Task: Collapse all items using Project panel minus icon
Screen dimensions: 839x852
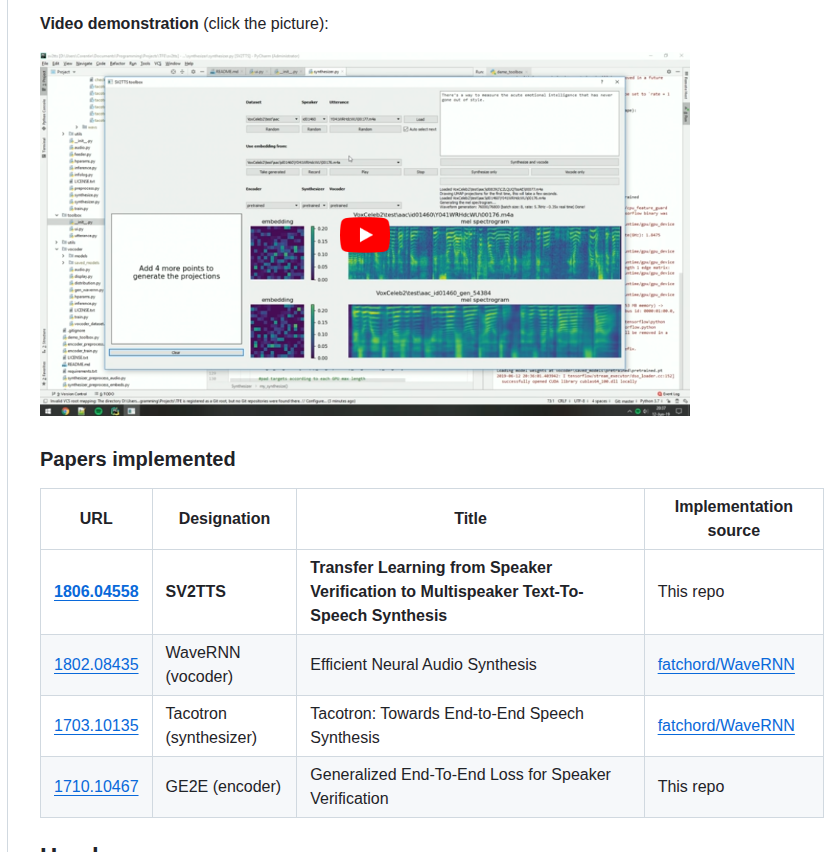Action: click(x=182, y=70)
